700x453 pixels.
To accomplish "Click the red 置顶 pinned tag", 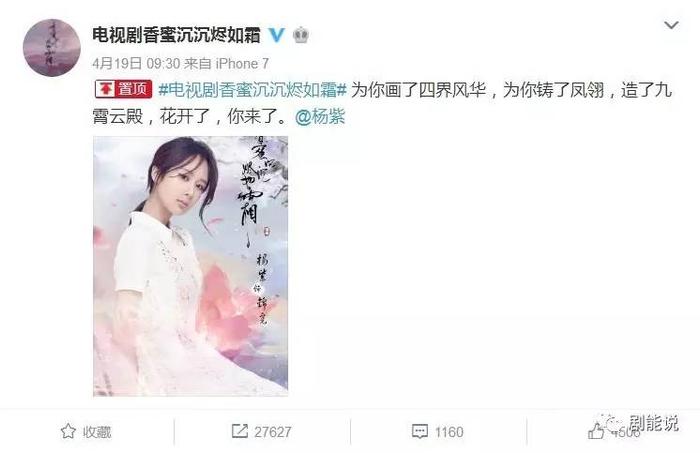I will click(124, 89).
